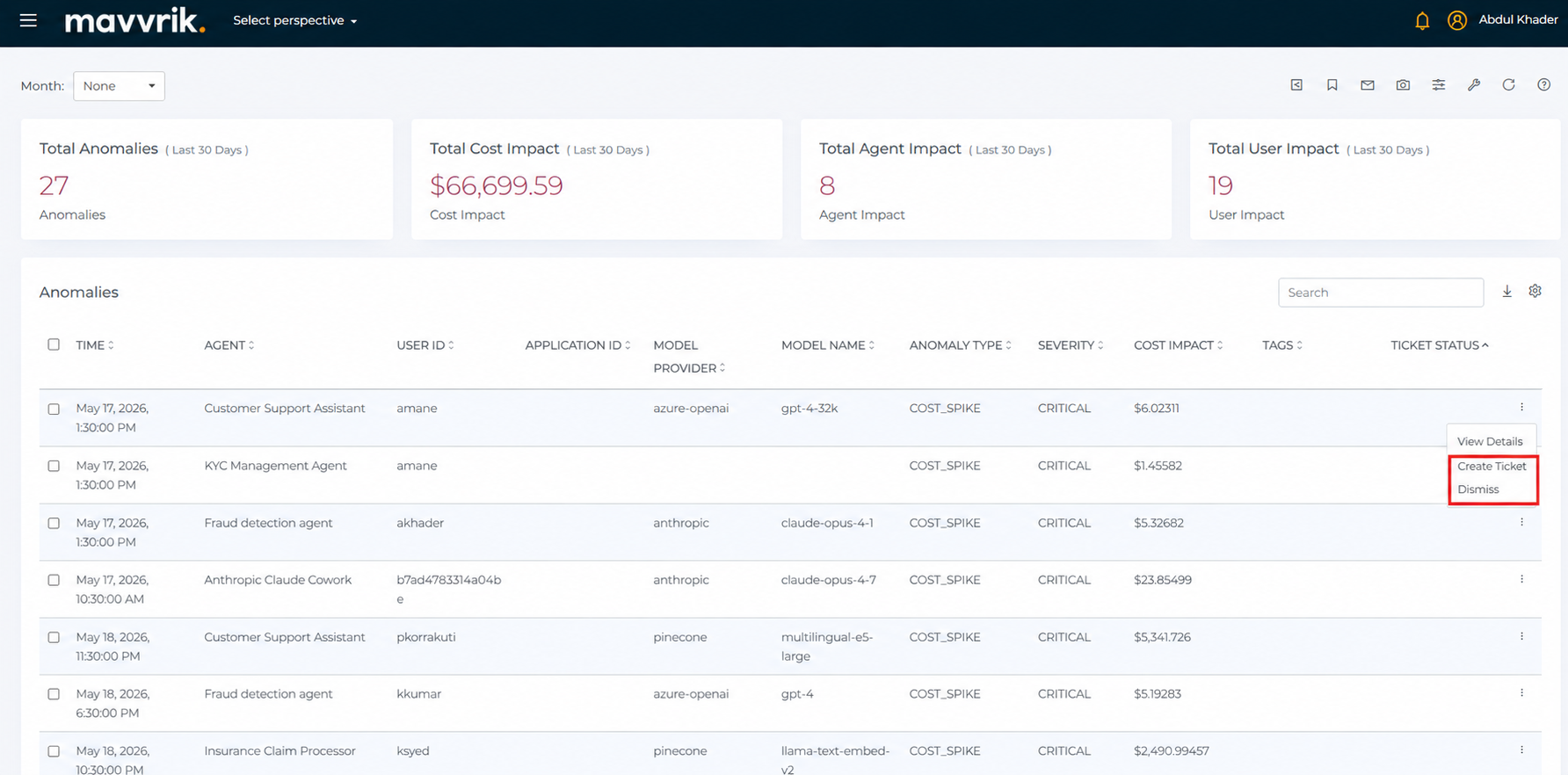Click the $5,341.726 cost impact cell
This screenshot has width=1568, height=775.
coord(1162,637)
